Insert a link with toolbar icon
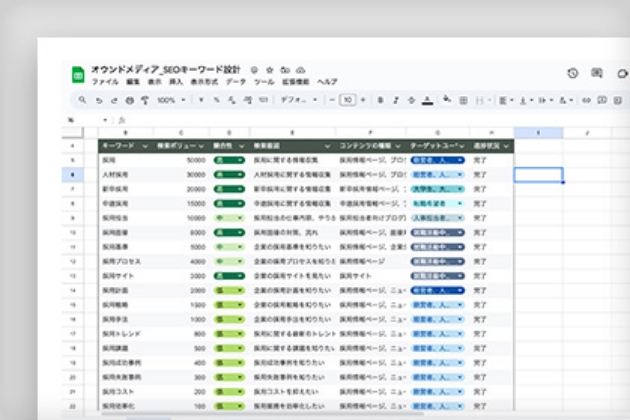Viewport: 630px width, 420px height. pyautogui.click(x=586, y=100)
